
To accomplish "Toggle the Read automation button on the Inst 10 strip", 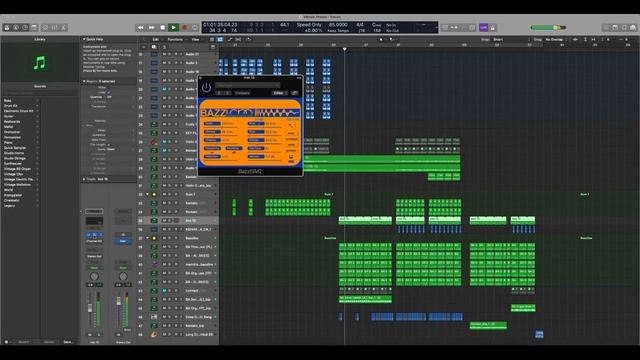I will point(94,268).
